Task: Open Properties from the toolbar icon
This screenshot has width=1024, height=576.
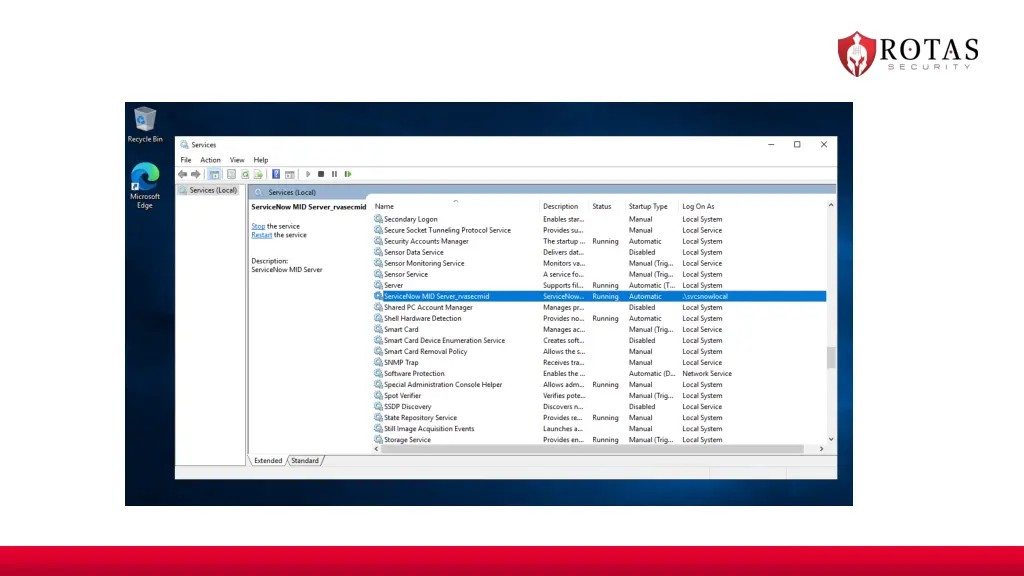Action: click(x=231, y=174)
